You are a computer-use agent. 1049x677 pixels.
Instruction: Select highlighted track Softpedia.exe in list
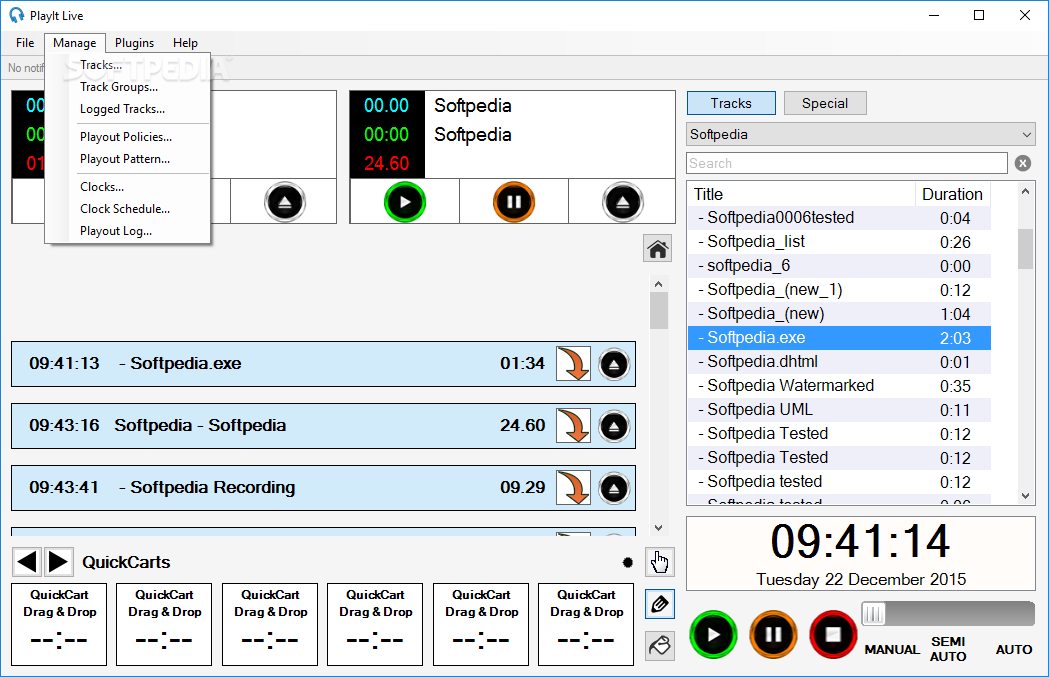(840, 338)
